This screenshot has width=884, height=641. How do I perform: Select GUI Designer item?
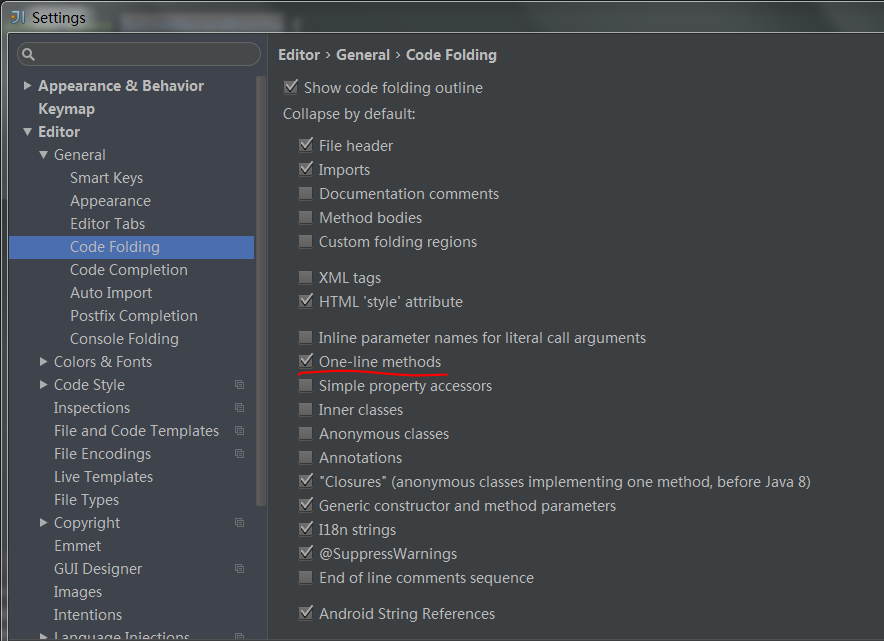[98, 569]
